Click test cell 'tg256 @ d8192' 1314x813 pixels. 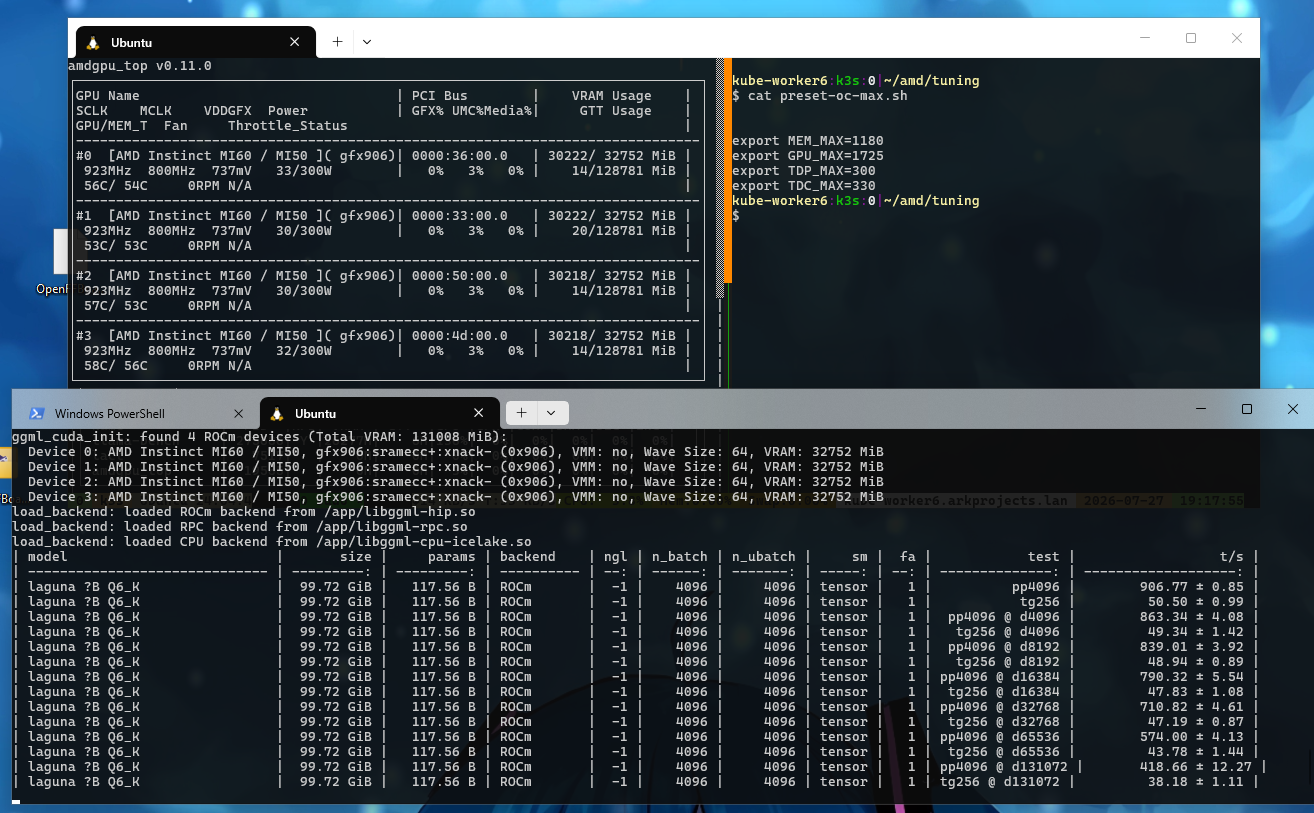[x=1007, y=662]
